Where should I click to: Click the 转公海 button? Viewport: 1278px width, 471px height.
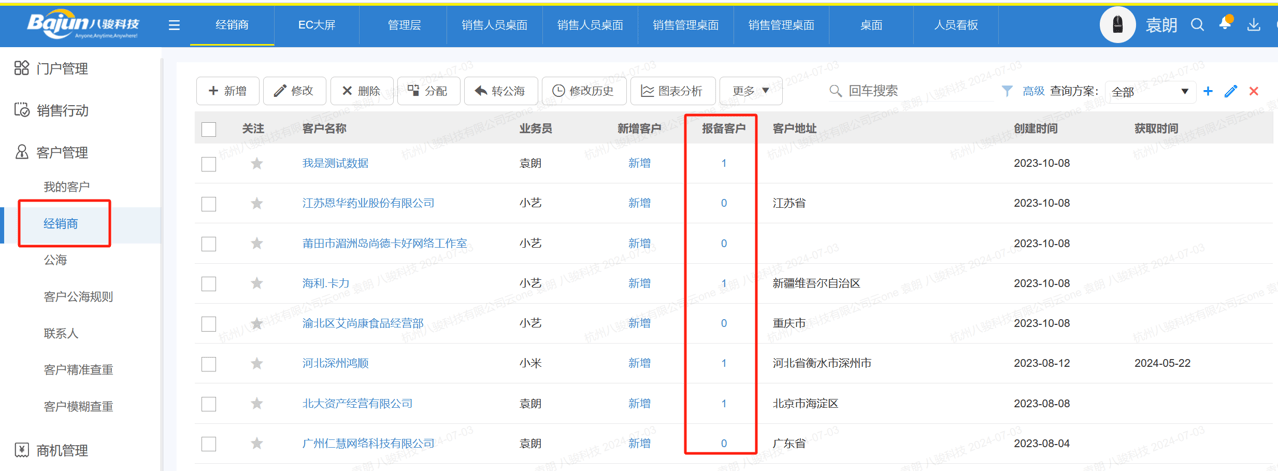point(501,91)
